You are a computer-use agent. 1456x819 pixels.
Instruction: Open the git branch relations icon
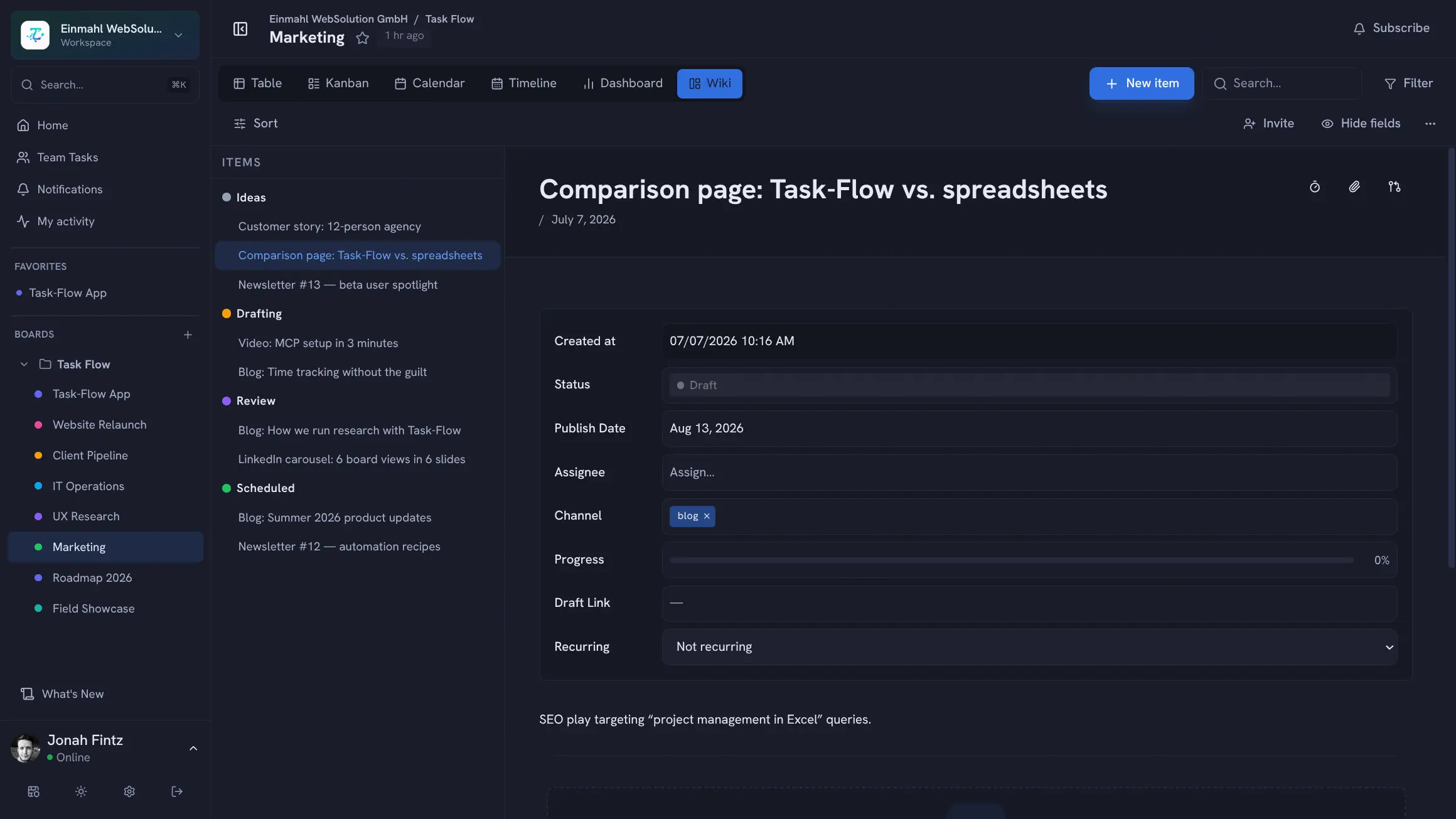tap(1394, 186)
